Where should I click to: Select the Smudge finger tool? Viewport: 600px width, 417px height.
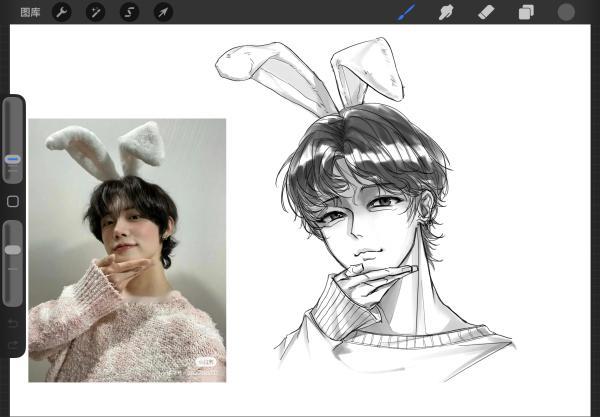point(446,12)
